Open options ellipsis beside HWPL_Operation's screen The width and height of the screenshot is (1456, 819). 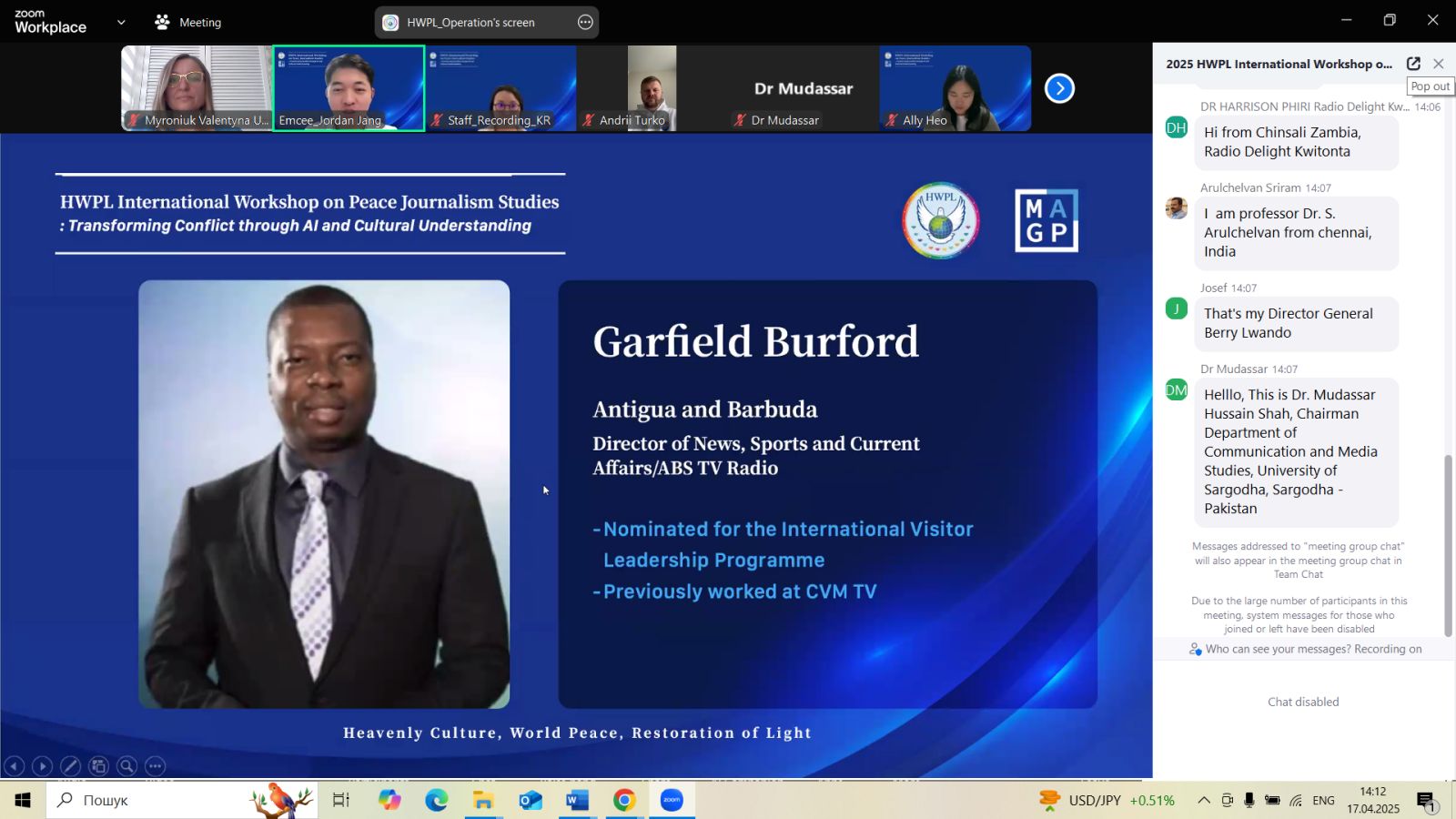pyautogui.click(x=585, y=22)
